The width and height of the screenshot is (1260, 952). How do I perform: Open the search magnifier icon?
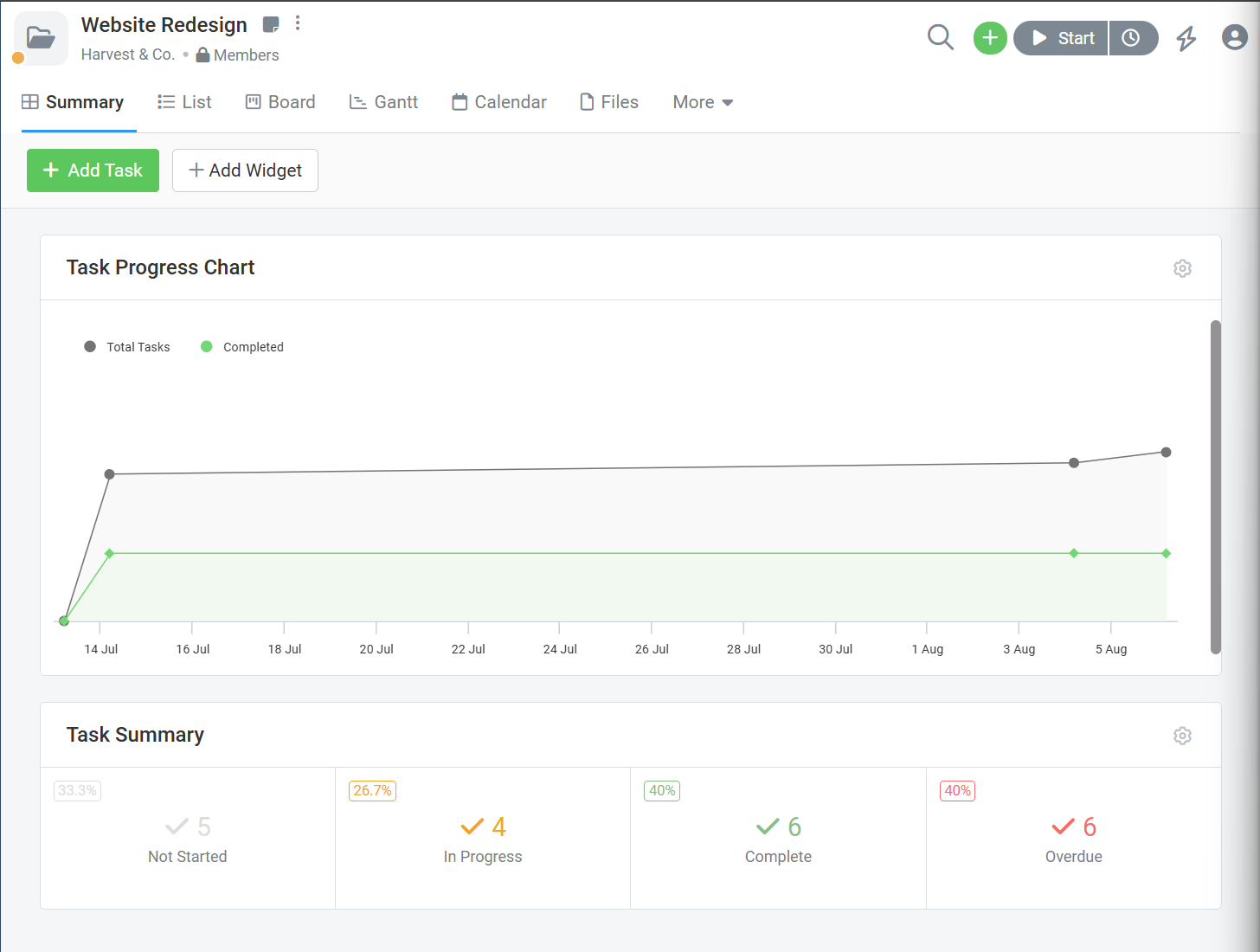click(940, 37)
